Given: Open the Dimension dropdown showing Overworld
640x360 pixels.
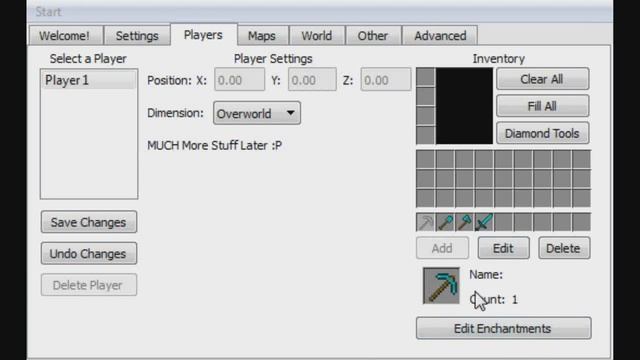Looking at the screenshot, I should point(257,113).
